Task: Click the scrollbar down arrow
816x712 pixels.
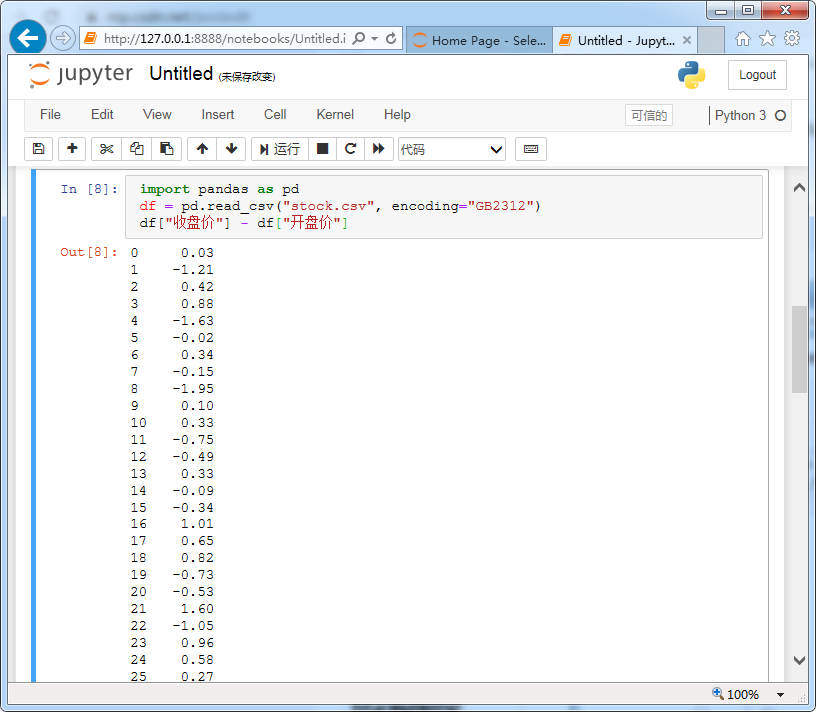Action: (x=799, y=660)
